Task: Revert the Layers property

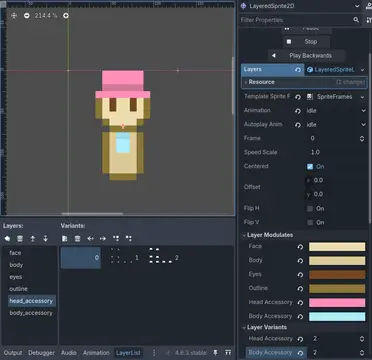Action: click(x=298, y=70)
